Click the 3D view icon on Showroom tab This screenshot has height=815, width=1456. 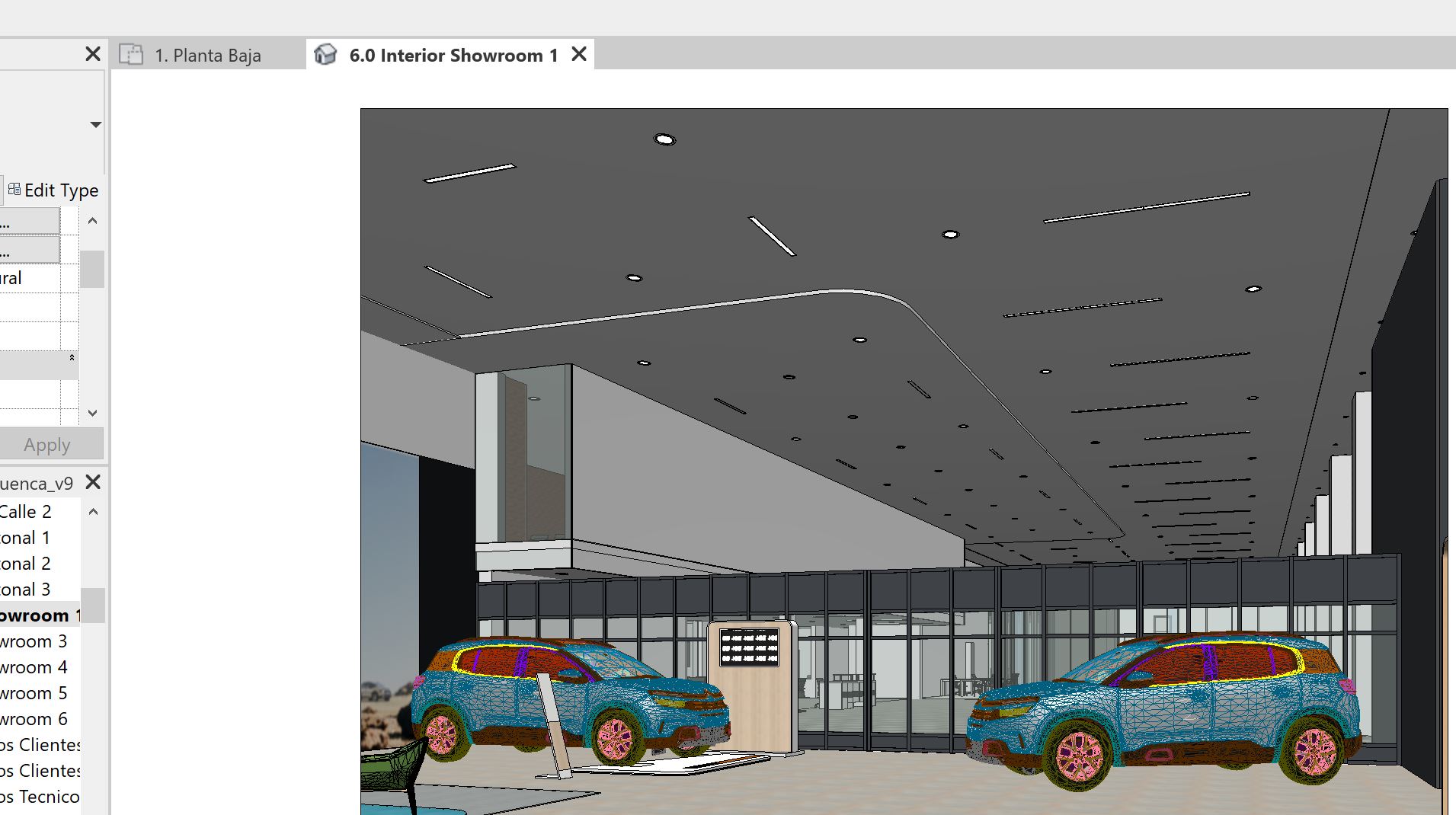[326, 53]
